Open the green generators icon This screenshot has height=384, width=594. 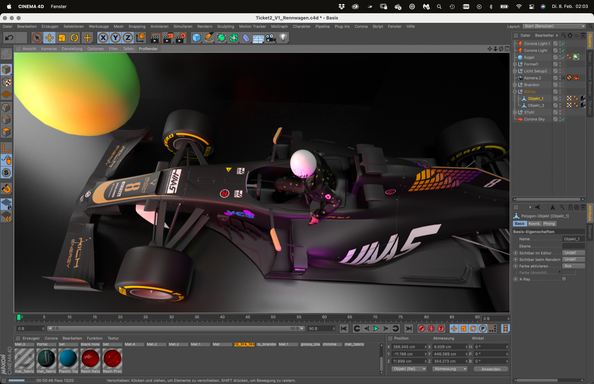tap(221, 37)
